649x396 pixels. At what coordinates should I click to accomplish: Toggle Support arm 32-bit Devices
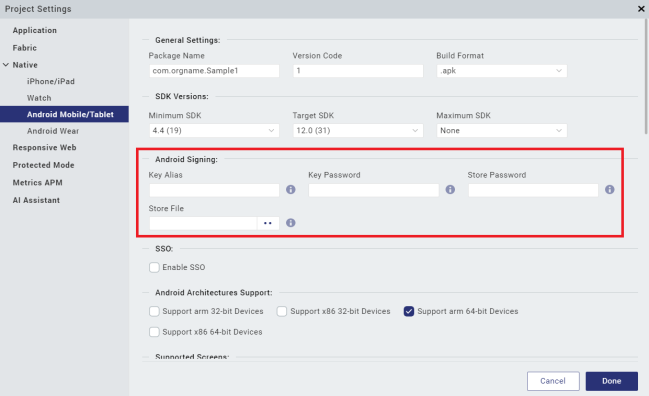pos(154,311)
